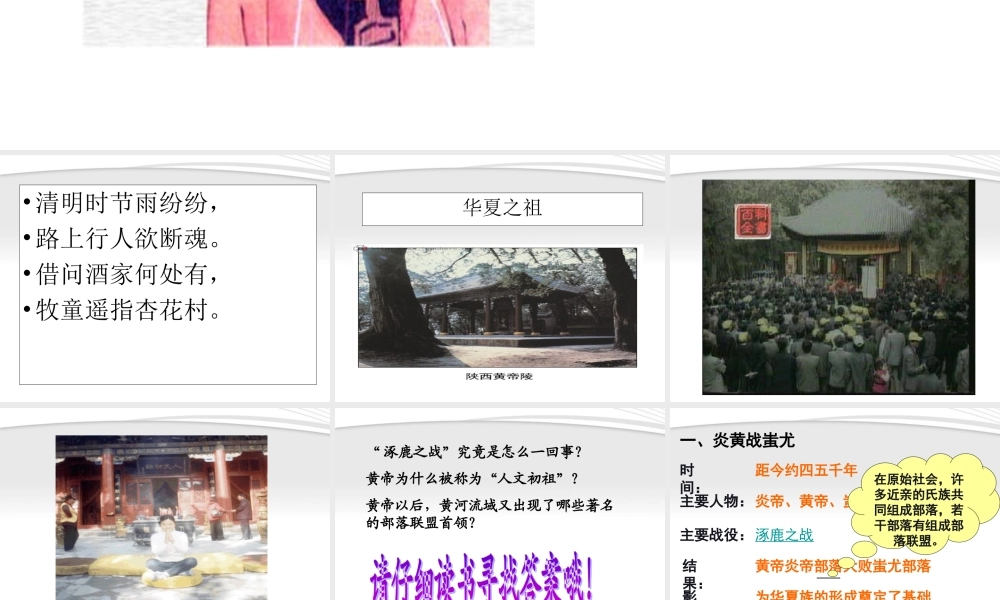The image size is (1000, 600).
Task: Select the question about “人文初祖”
Action: pyautogui.click(x=473, y=478)
